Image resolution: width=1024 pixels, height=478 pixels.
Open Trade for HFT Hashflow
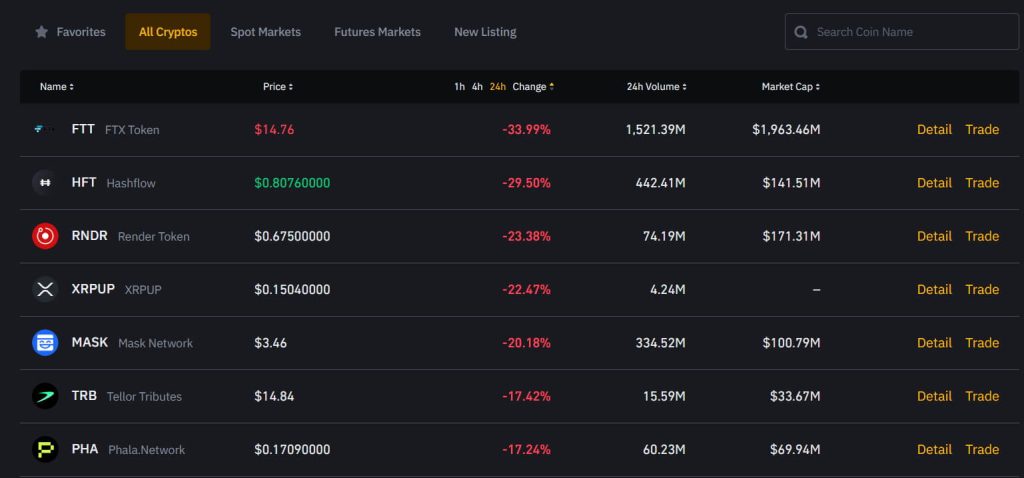point(982,183)
